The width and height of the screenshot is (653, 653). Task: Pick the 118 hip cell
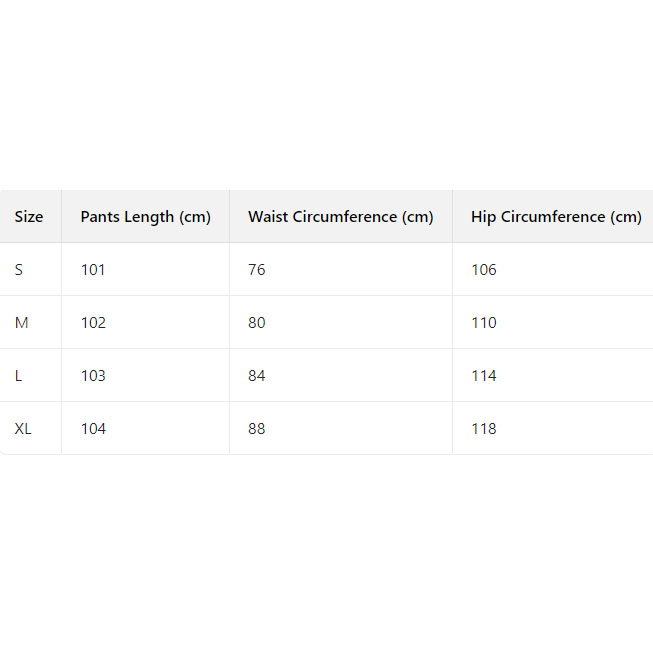tap(484, 429)
